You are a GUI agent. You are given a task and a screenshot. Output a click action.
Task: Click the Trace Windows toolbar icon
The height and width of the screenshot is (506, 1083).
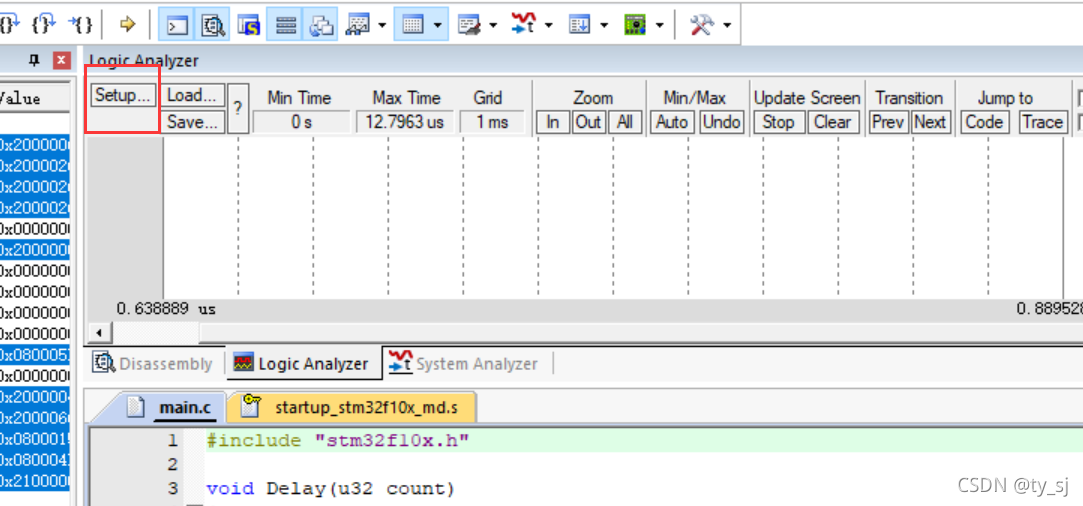(579, 26)
